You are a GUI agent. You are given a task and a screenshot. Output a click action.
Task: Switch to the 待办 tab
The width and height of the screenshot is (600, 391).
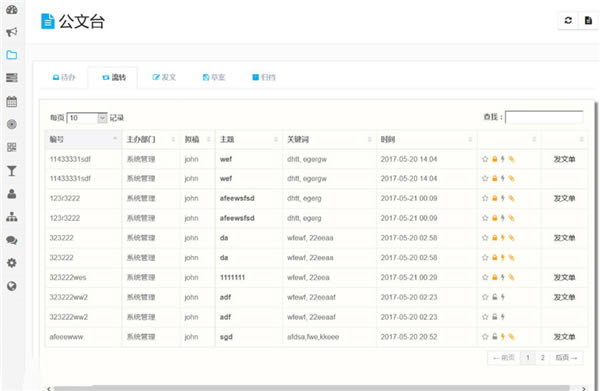pyautogui.click(x=64, y=77)
